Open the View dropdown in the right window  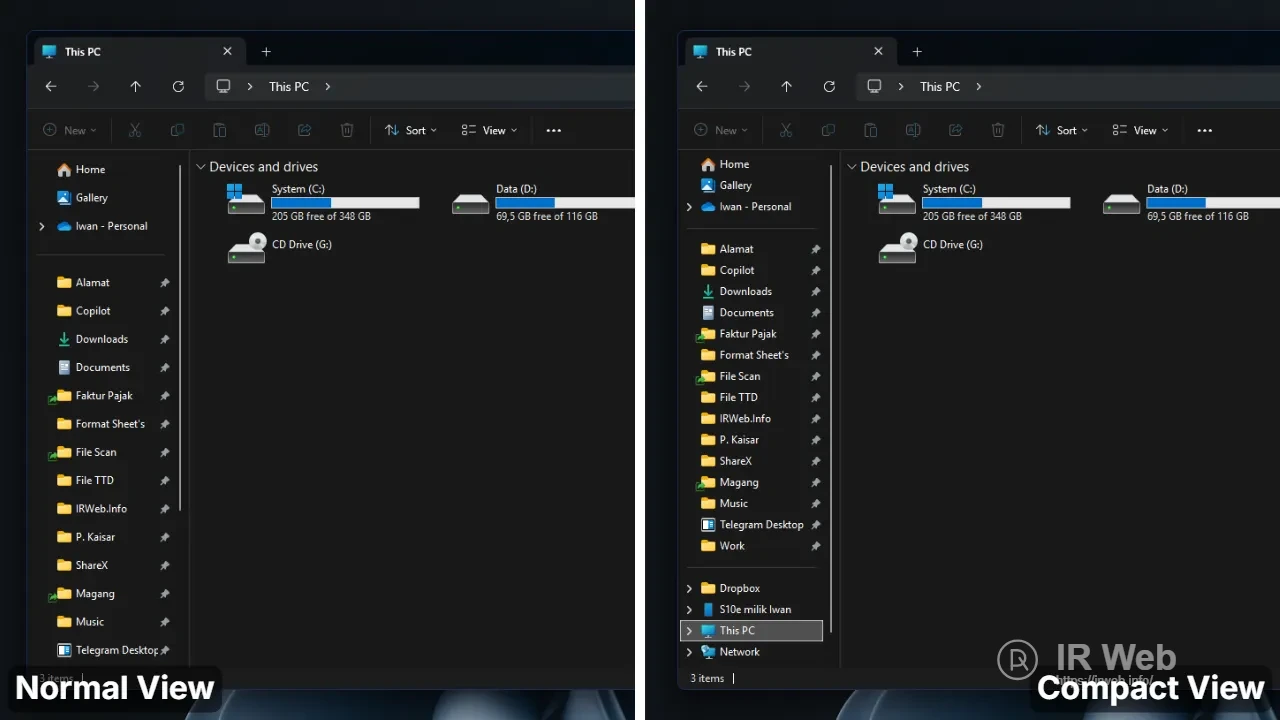pyautogui.click(x=1139, y=130)
